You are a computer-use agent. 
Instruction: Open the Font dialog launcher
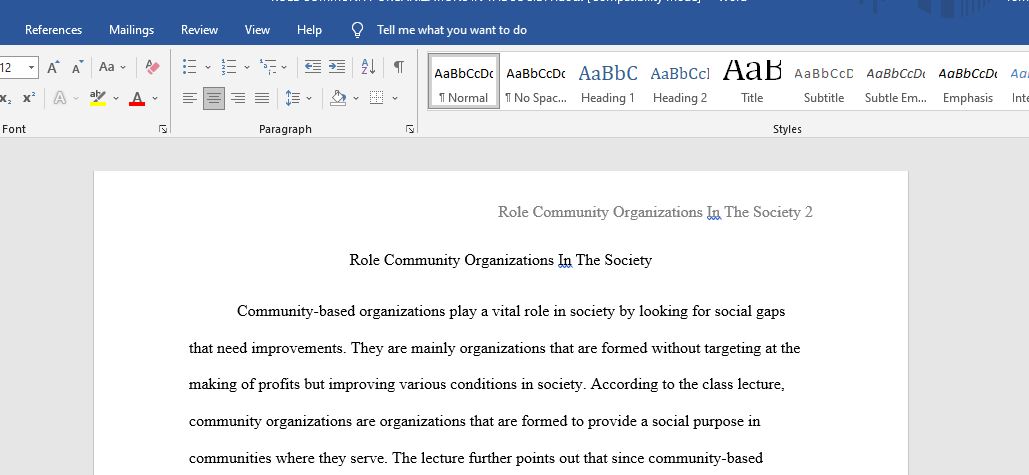[163, 129]
